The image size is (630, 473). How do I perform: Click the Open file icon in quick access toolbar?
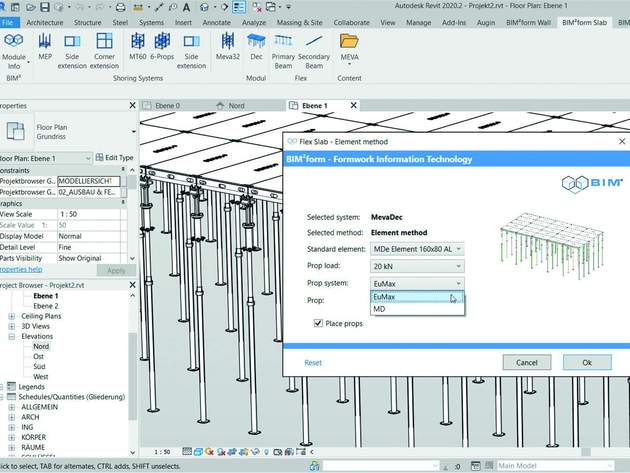pos(31,7)
